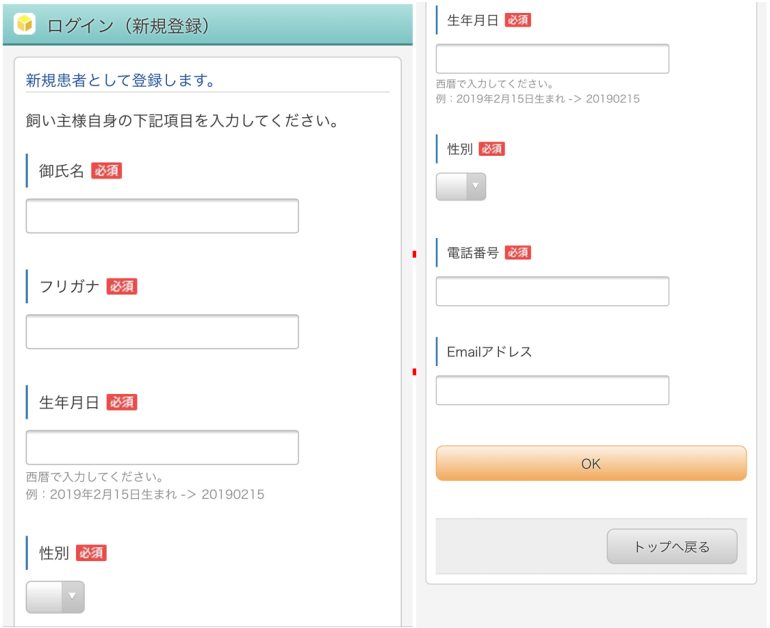Click the arrow on the right 性別 dropdown
Viewport: 770px width, 628px height.
(x=475, y=187)
